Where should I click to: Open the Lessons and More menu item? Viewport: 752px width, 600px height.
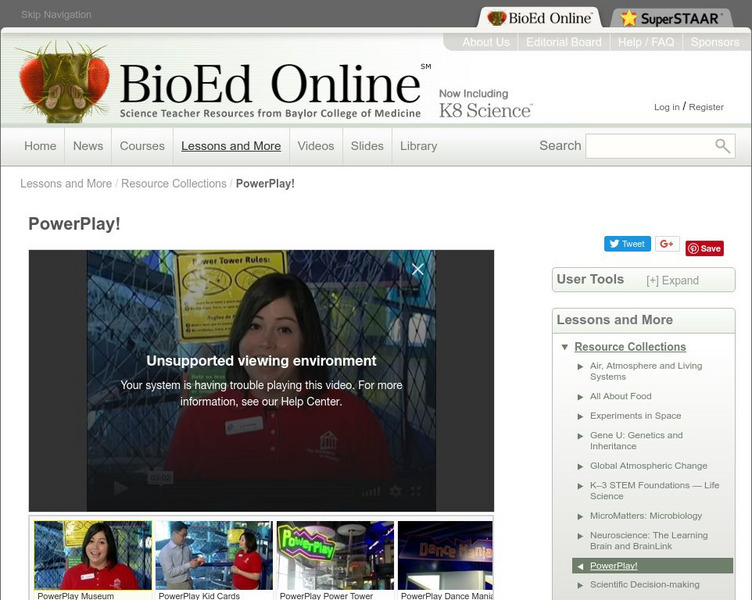click(x=231, y=146)
